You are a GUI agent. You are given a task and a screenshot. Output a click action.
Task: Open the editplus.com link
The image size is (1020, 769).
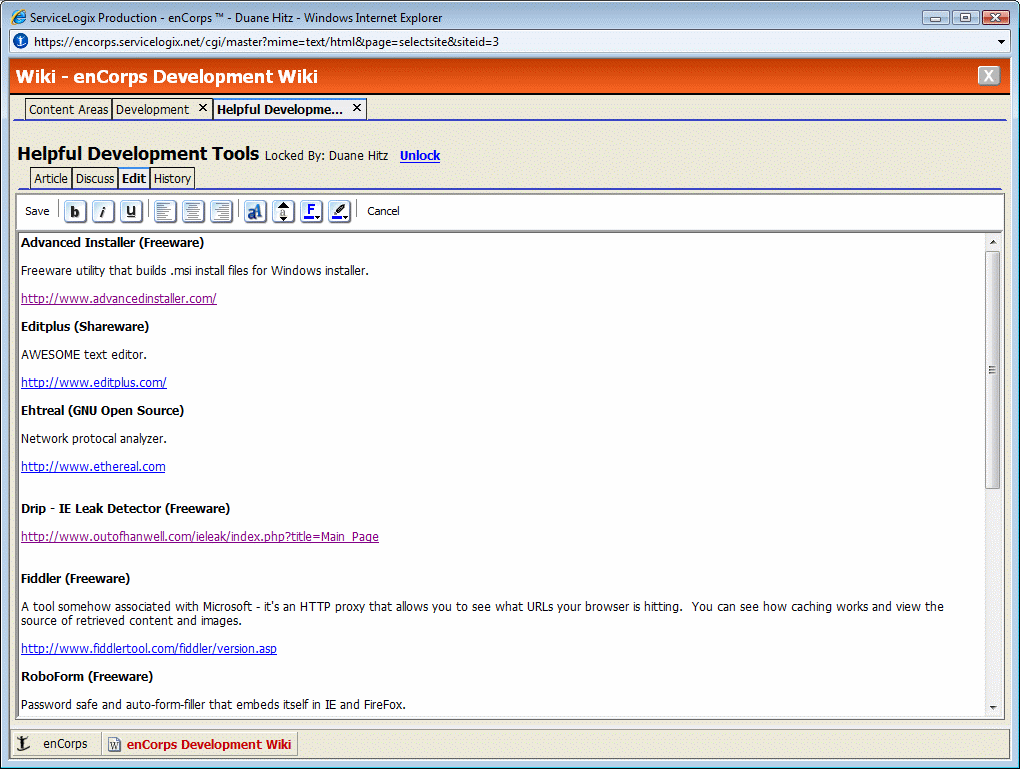94,383
